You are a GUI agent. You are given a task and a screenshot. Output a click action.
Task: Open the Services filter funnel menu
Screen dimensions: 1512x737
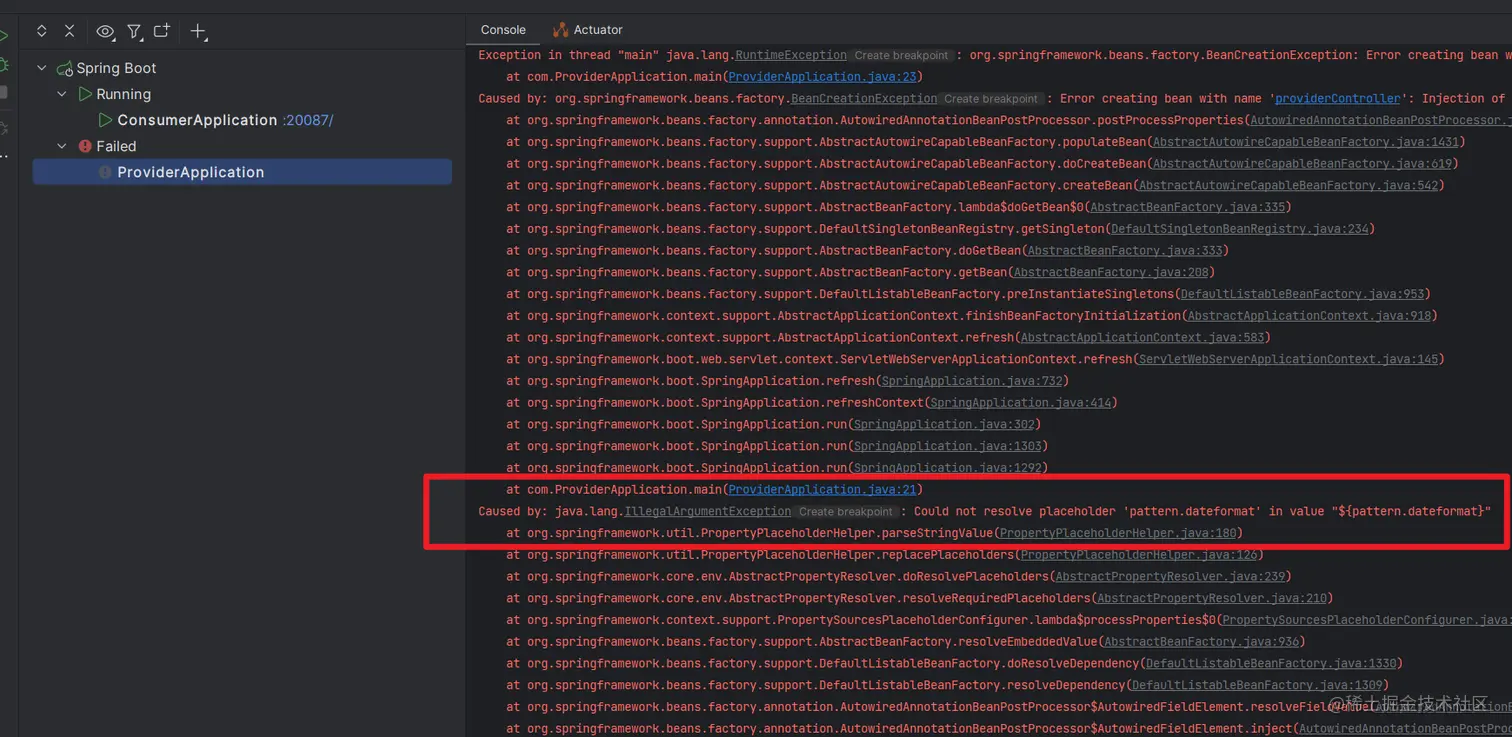134,32
